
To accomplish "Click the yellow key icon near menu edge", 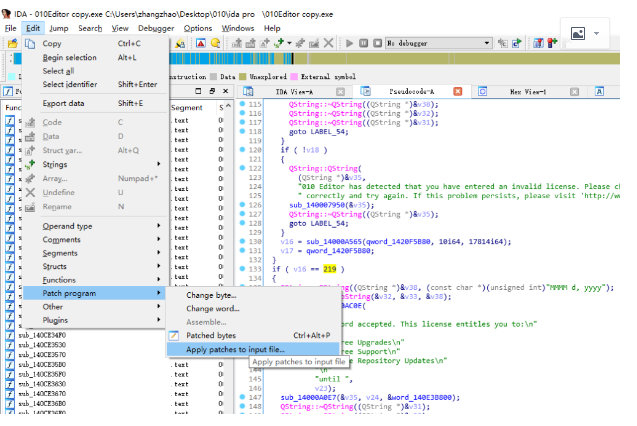I will tap(180, 43).
